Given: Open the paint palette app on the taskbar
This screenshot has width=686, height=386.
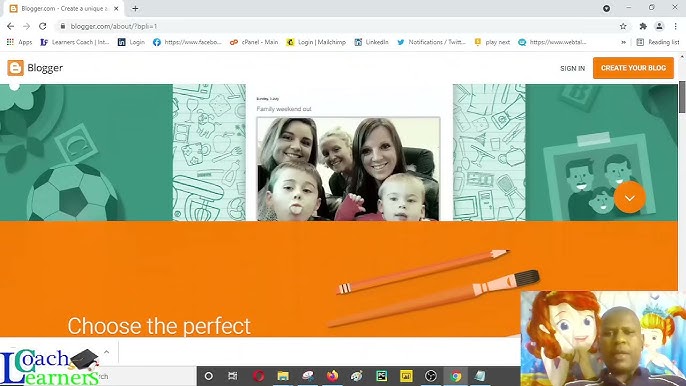Looking at the screenshot, I should [x=357, y=376].
